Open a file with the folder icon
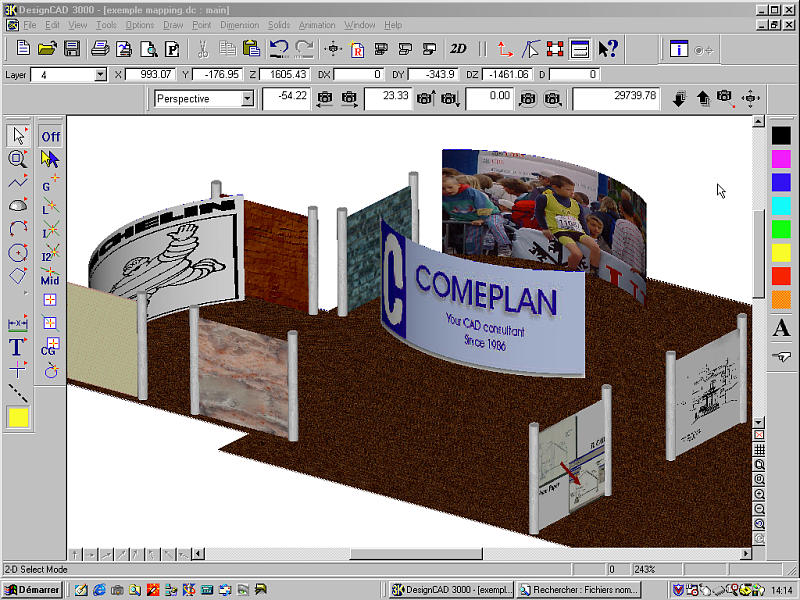Viewport: 800px width, 600px height. coord(47,48)
